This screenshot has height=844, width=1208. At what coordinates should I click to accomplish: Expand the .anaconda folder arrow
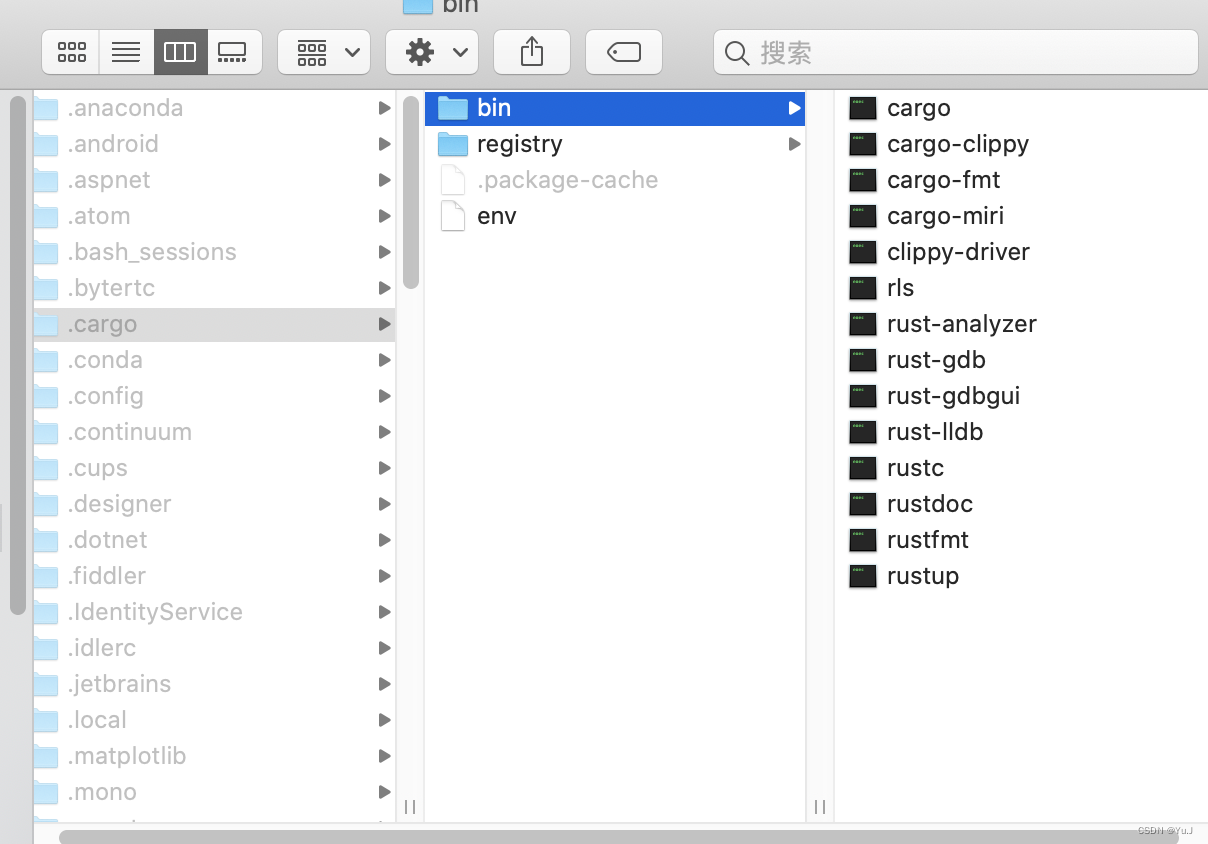tap(384, 108)
